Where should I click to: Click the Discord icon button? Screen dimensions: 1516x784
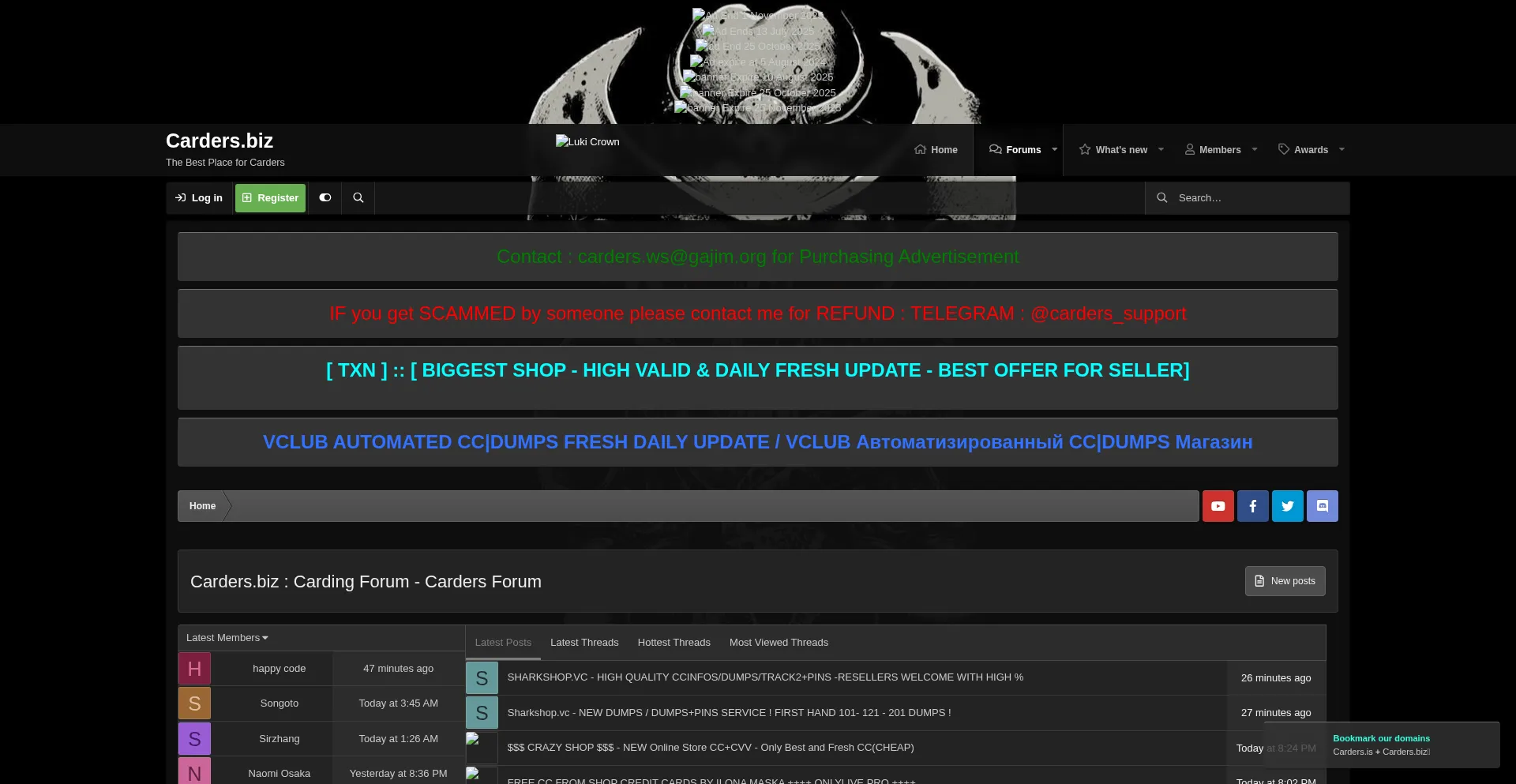[1322, 506]
